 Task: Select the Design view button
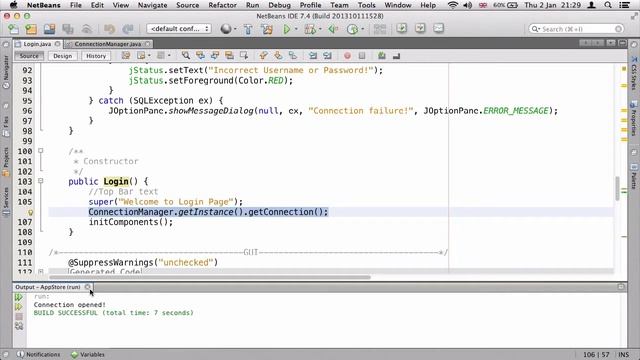click(x=62, y=56)
